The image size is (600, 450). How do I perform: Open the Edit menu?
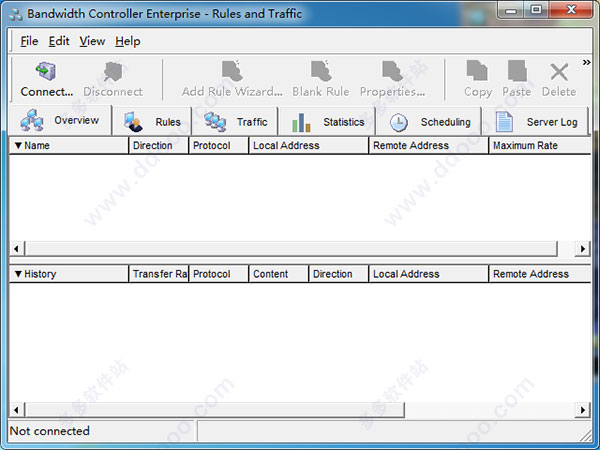59,41
